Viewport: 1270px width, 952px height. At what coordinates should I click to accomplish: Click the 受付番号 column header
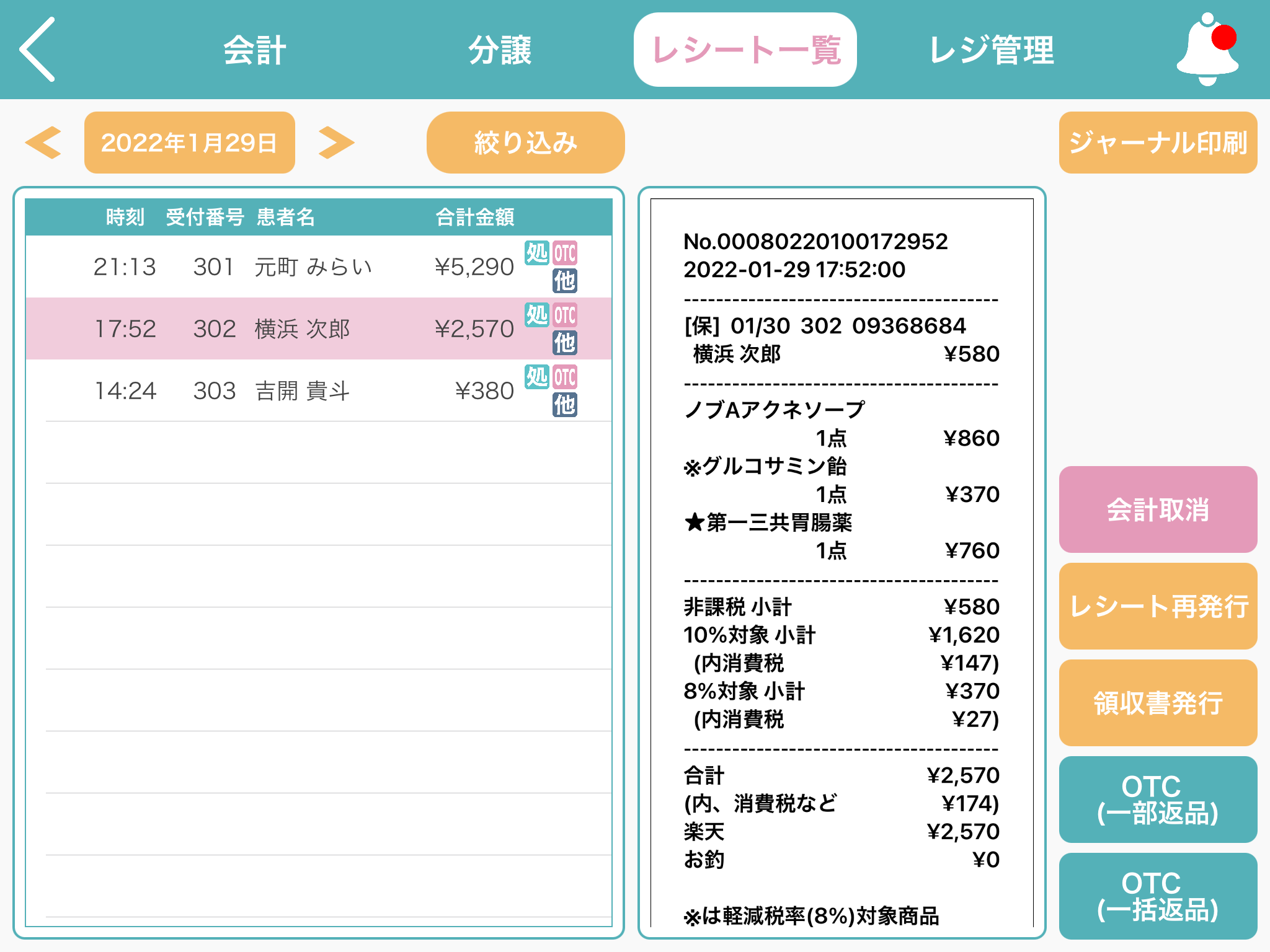(x=205, y=217)
